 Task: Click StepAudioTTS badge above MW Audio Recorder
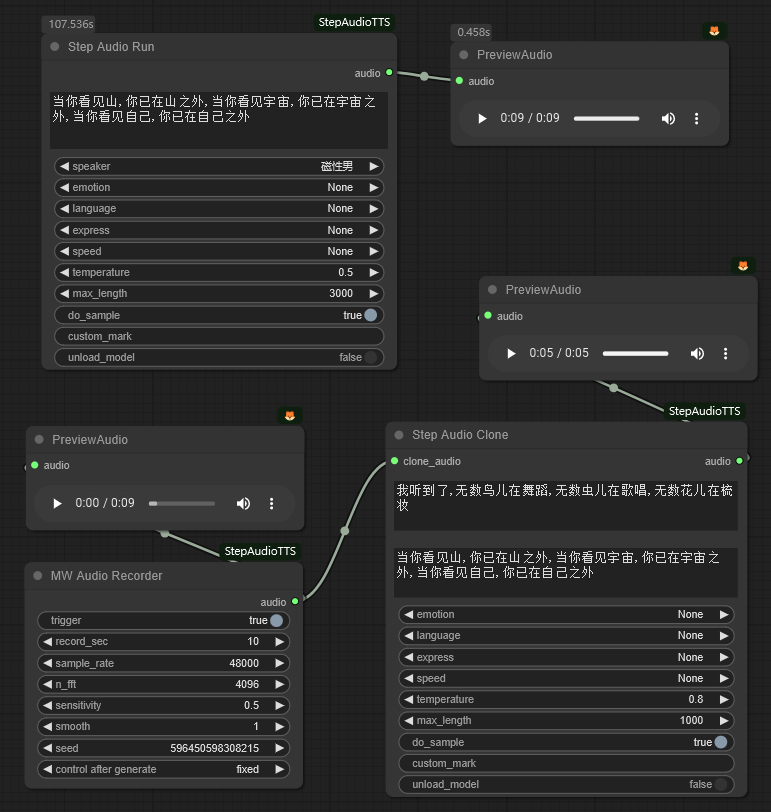(x=260, y=551)
